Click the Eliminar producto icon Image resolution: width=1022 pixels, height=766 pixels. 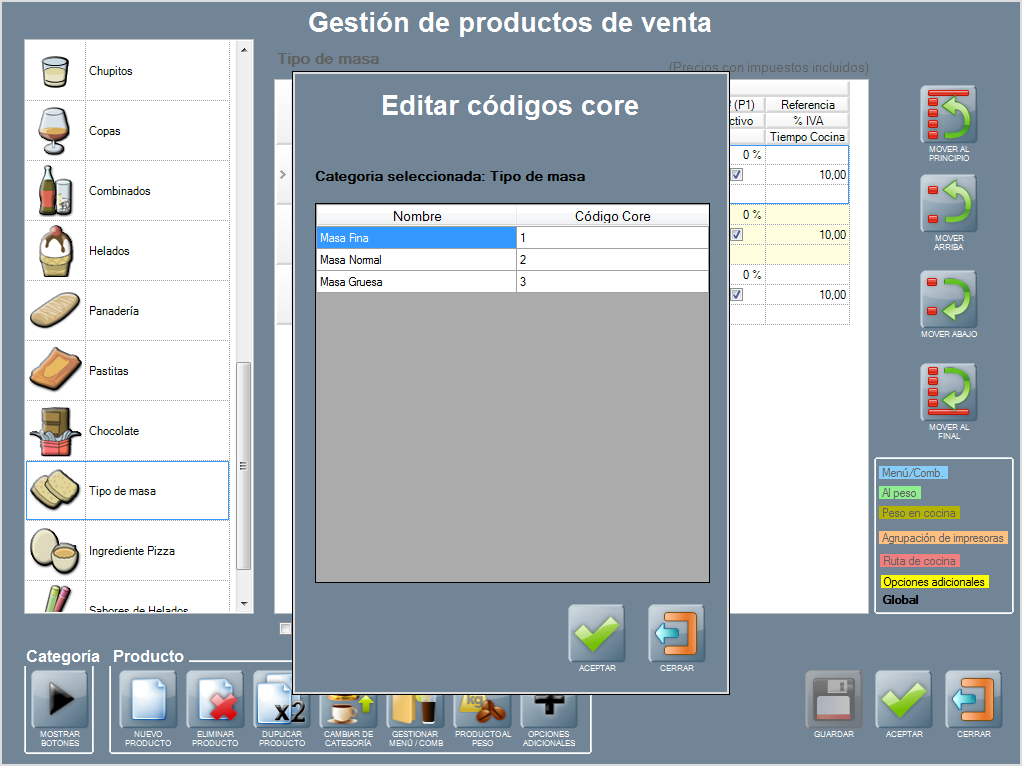[x=215, y=699]
